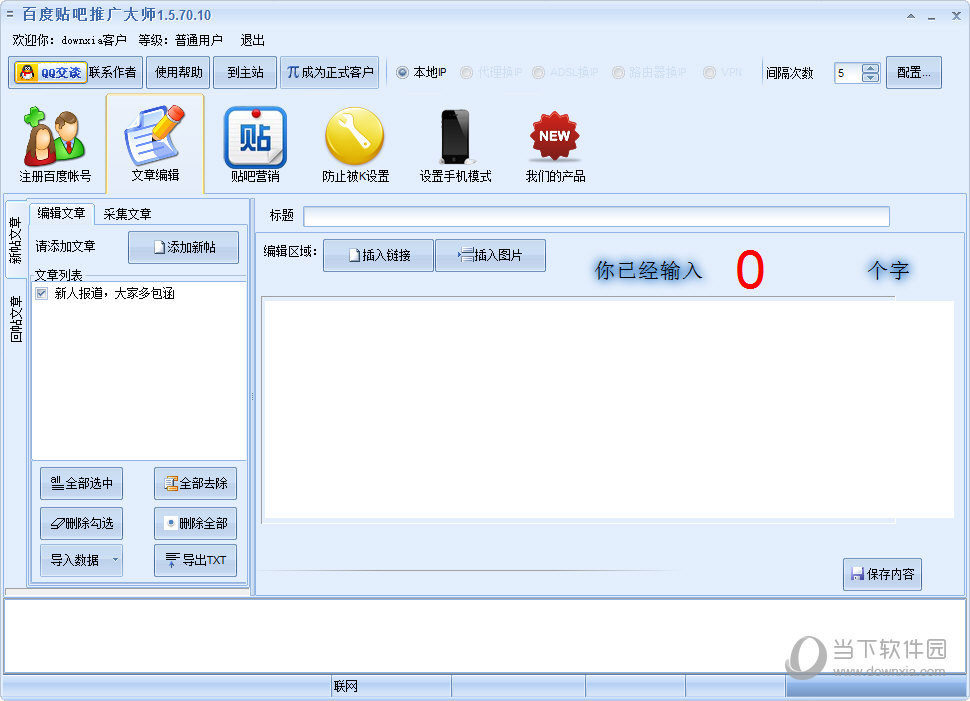This screenshot has height=701, width=970.
Task: Click 添加新帖 to add a post
Action: click(184, 247)
